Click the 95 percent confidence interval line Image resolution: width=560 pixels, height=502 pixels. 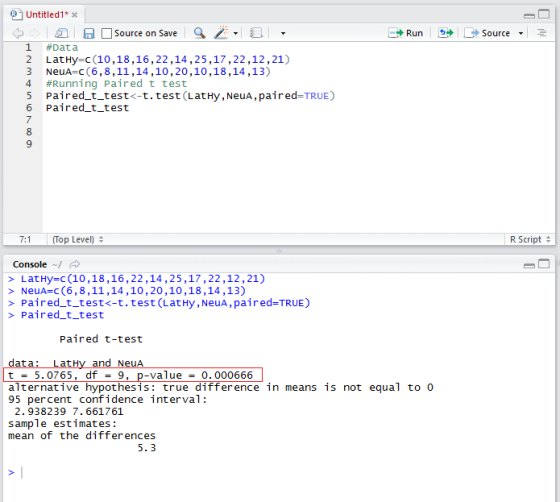tap(108, 400)
